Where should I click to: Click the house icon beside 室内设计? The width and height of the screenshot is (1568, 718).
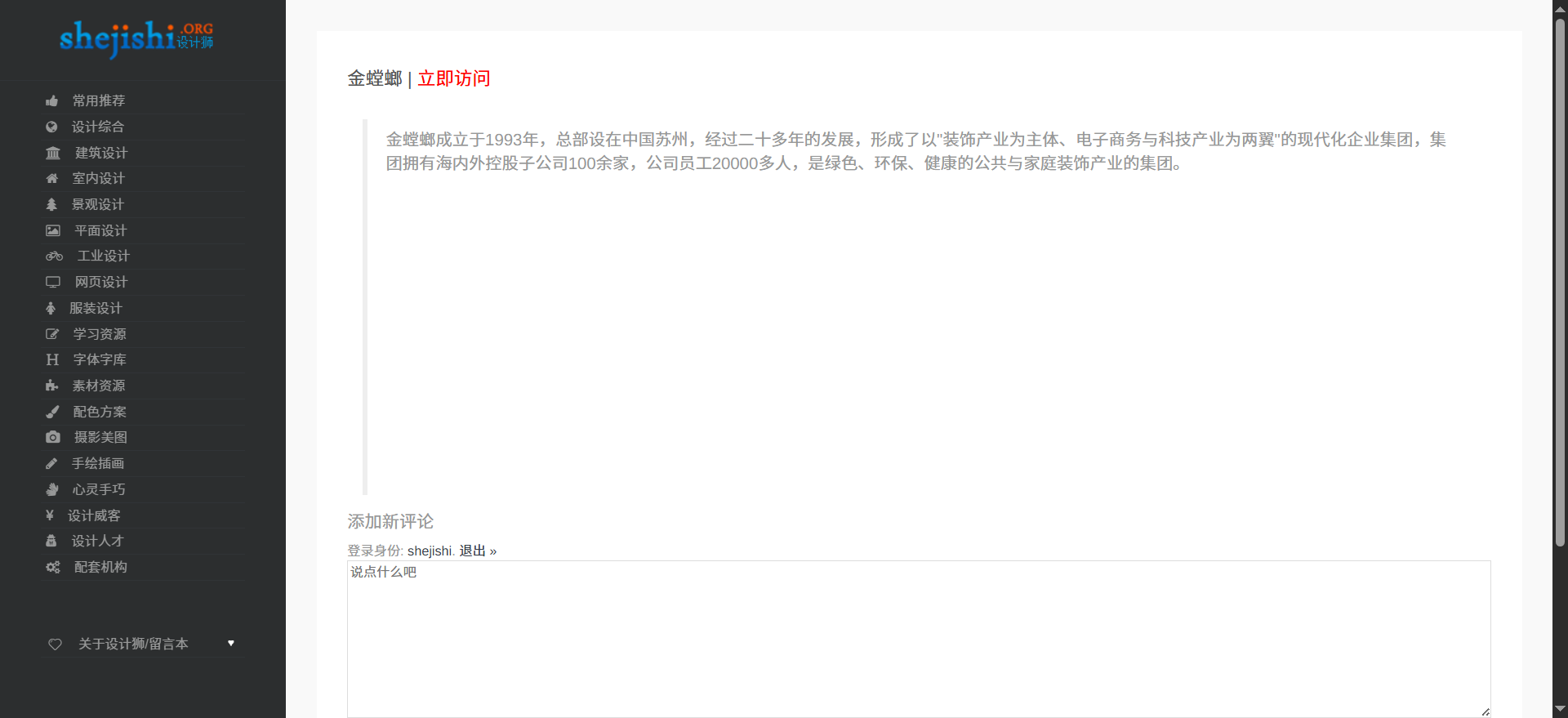pyautogui.click(x=52, y=178)
